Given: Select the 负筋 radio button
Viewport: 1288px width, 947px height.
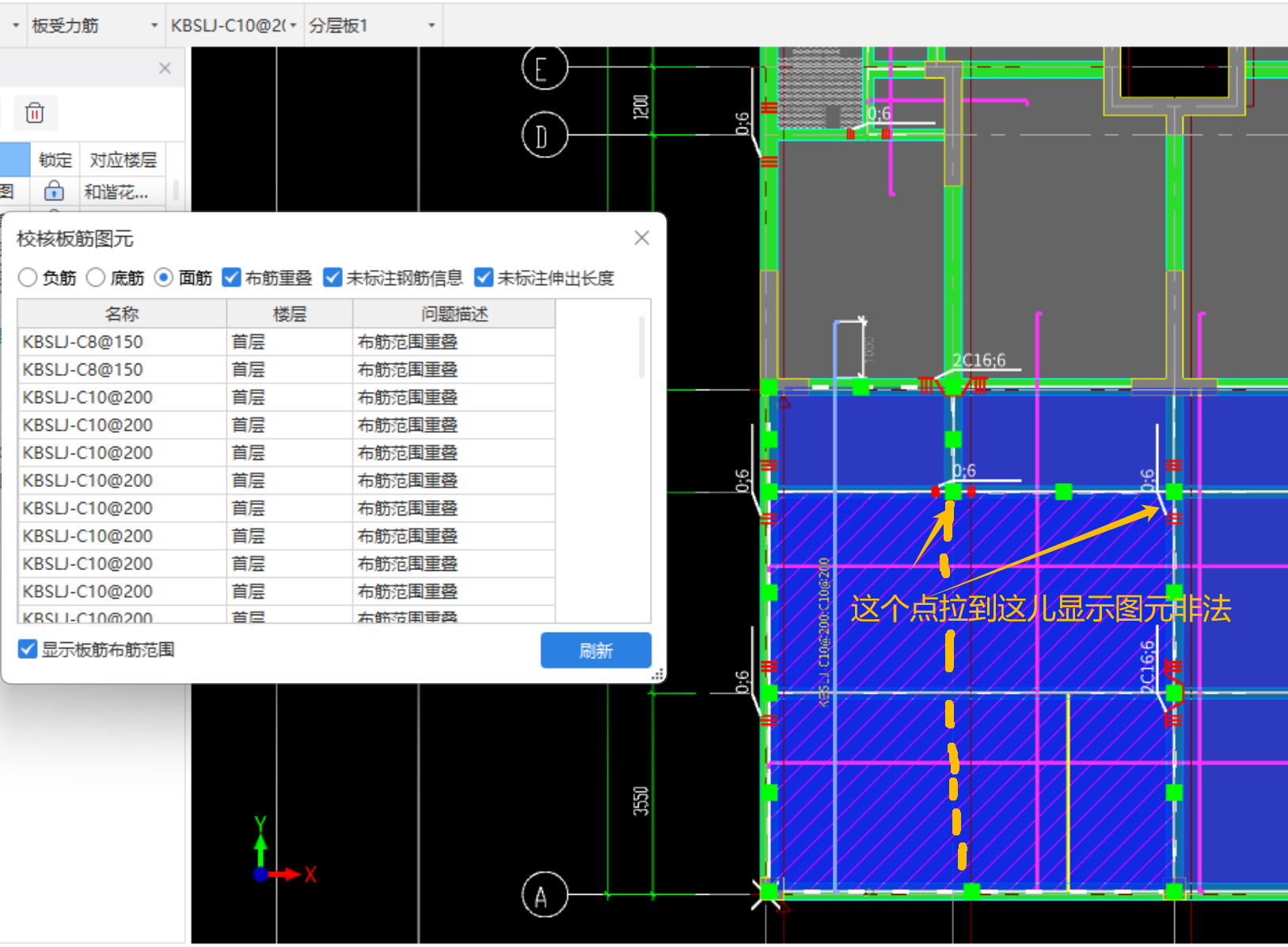Looking at the screenshot, I should point(28,277).
